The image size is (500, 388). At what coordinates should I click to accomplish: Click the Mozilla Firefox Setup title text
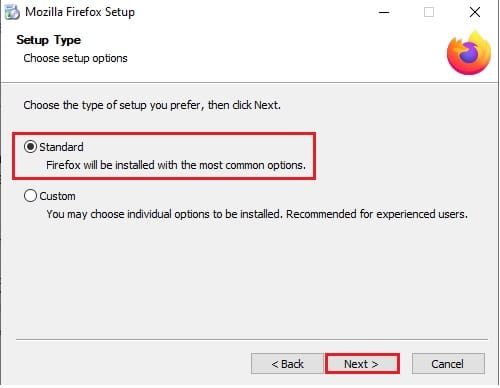tap(80, 12)
